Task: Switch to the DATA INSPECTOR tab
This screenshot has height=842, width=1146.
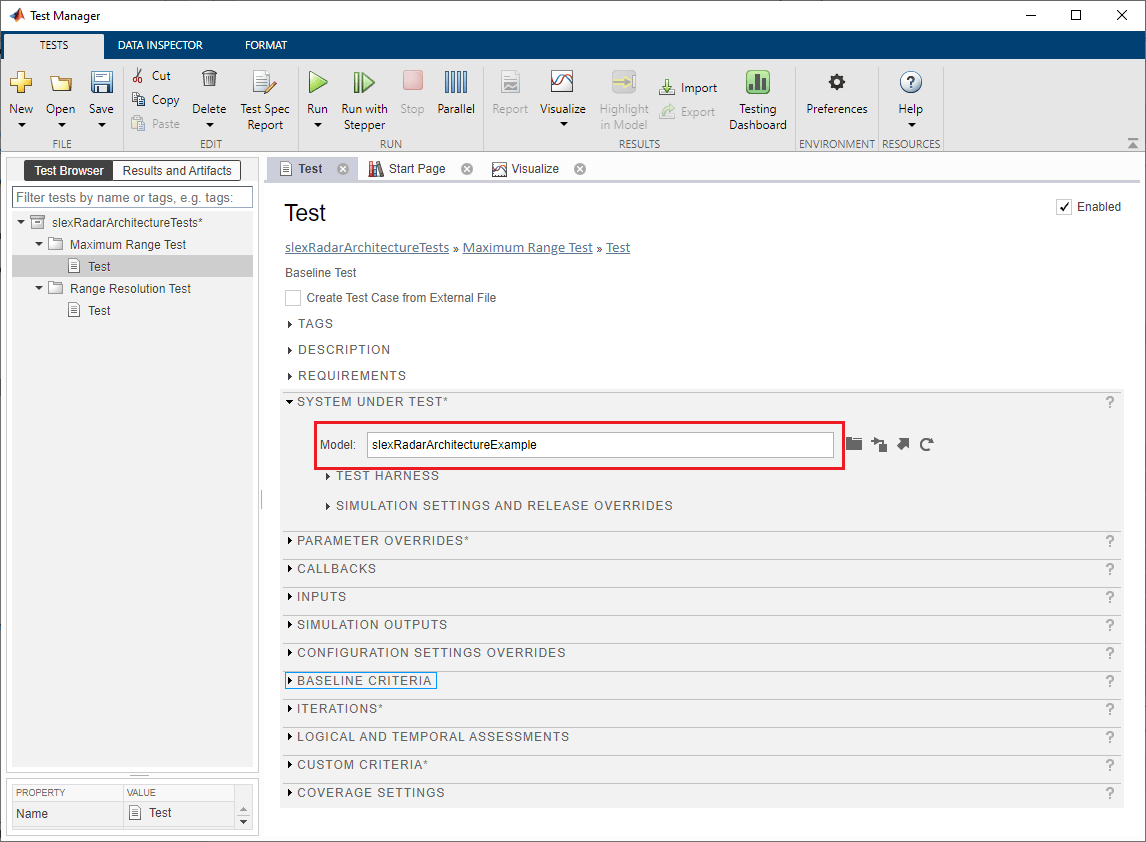Action: pyautogui.click(x=160, y=45)
